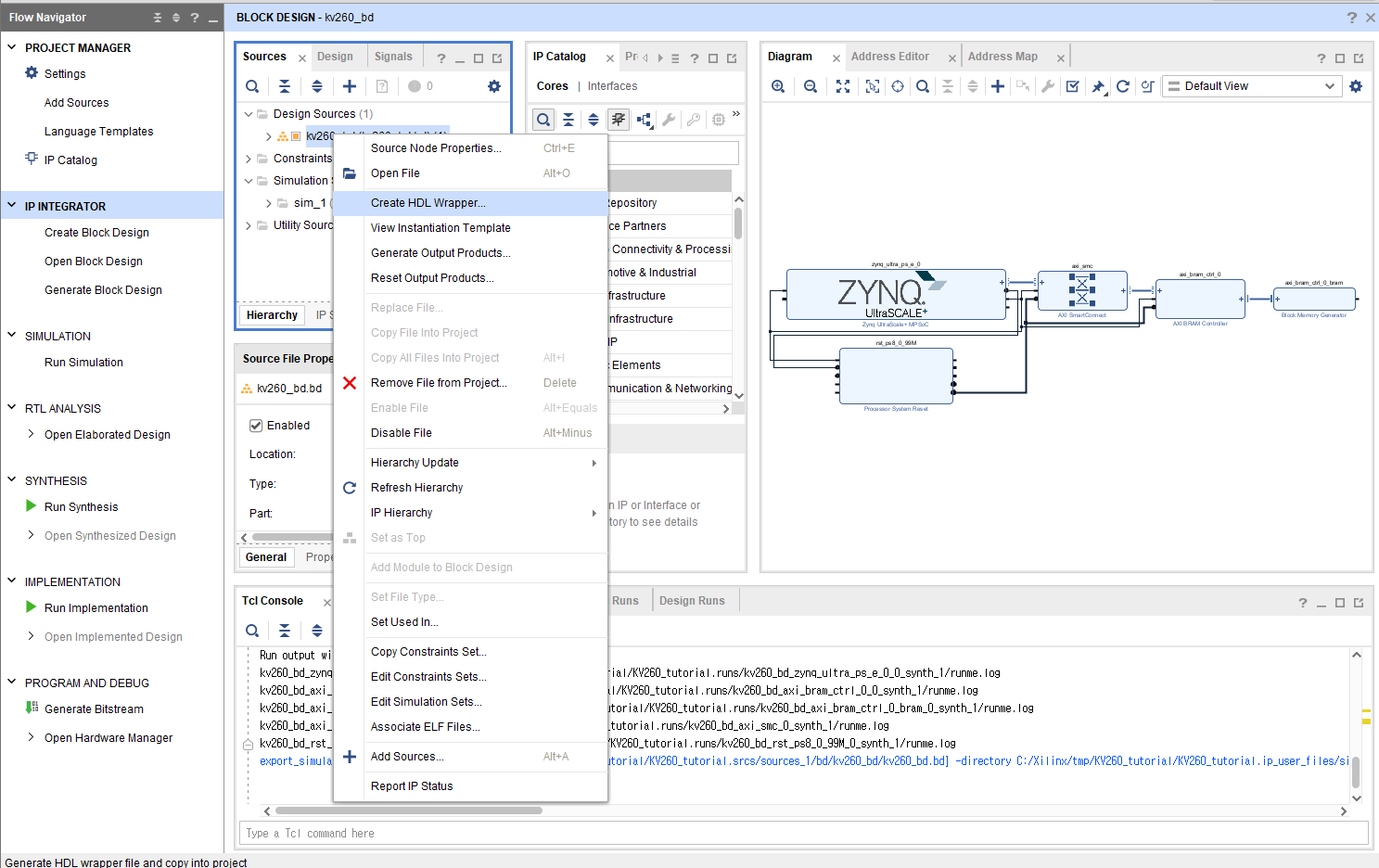This screenshot has width=1379, height=868.
Task: Click Open Block Design
Action: tap(94, 262)
